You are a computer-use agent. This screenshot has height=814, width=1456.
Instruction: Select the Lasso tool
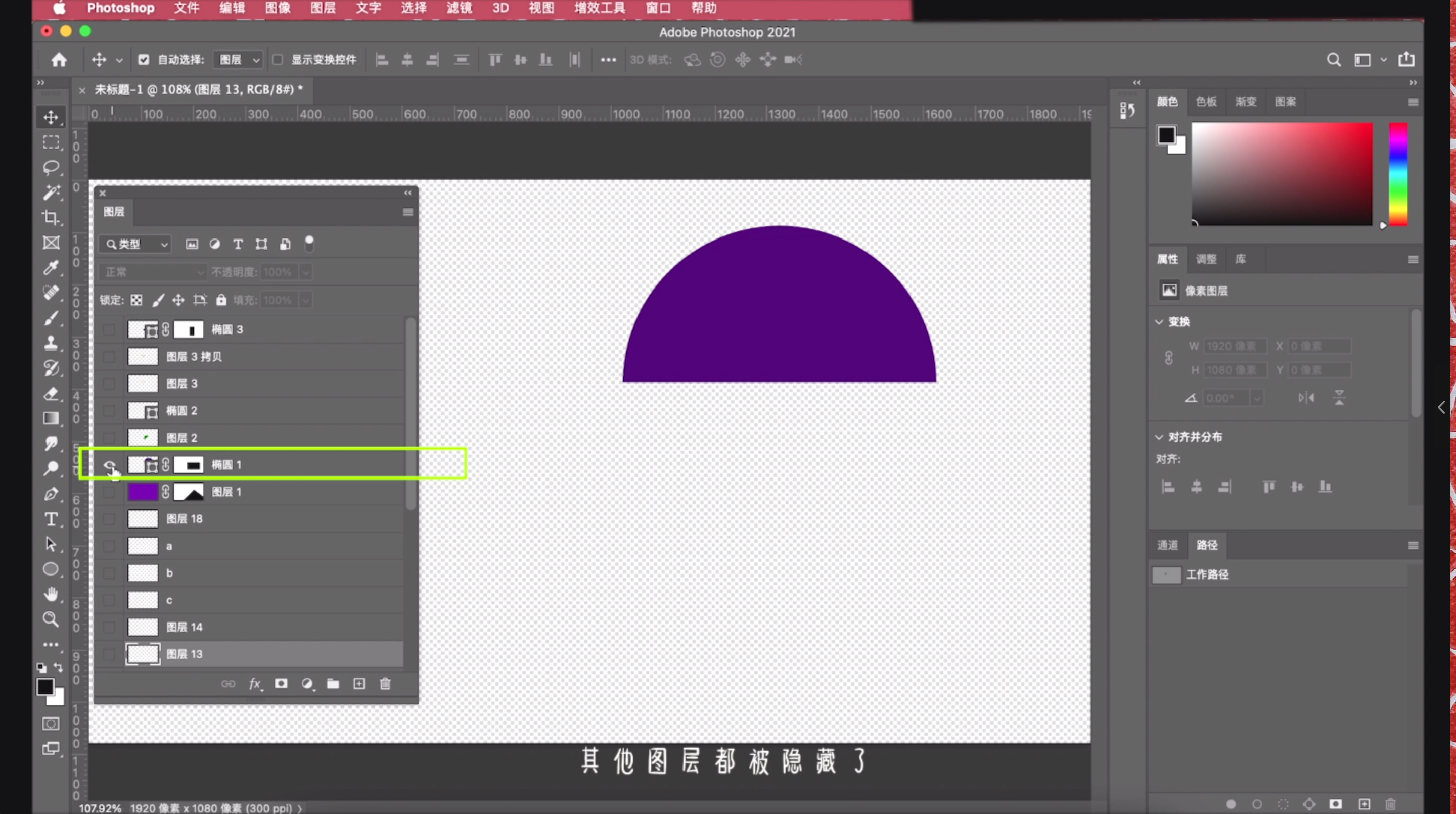(51, 167)
